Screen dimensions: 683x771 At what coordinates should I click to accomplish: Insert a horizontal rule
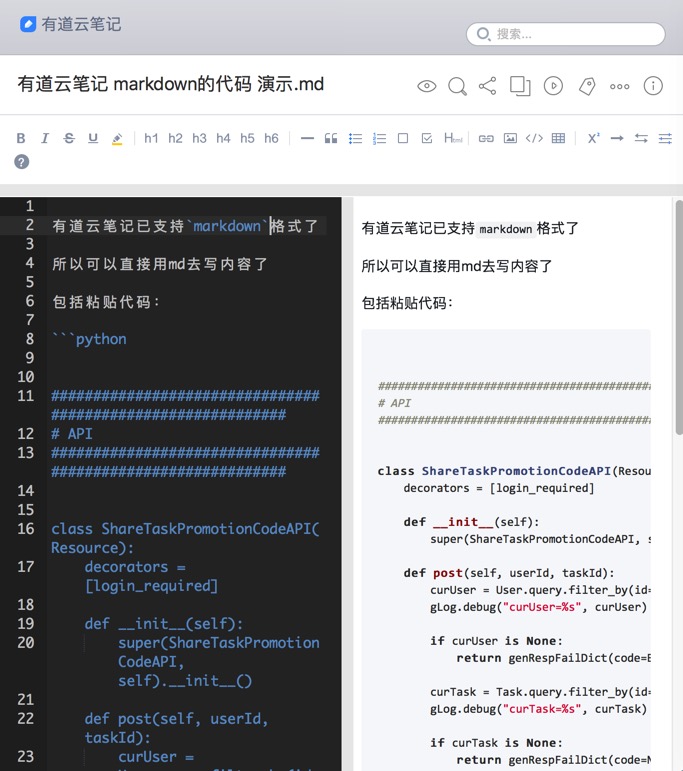307,138
